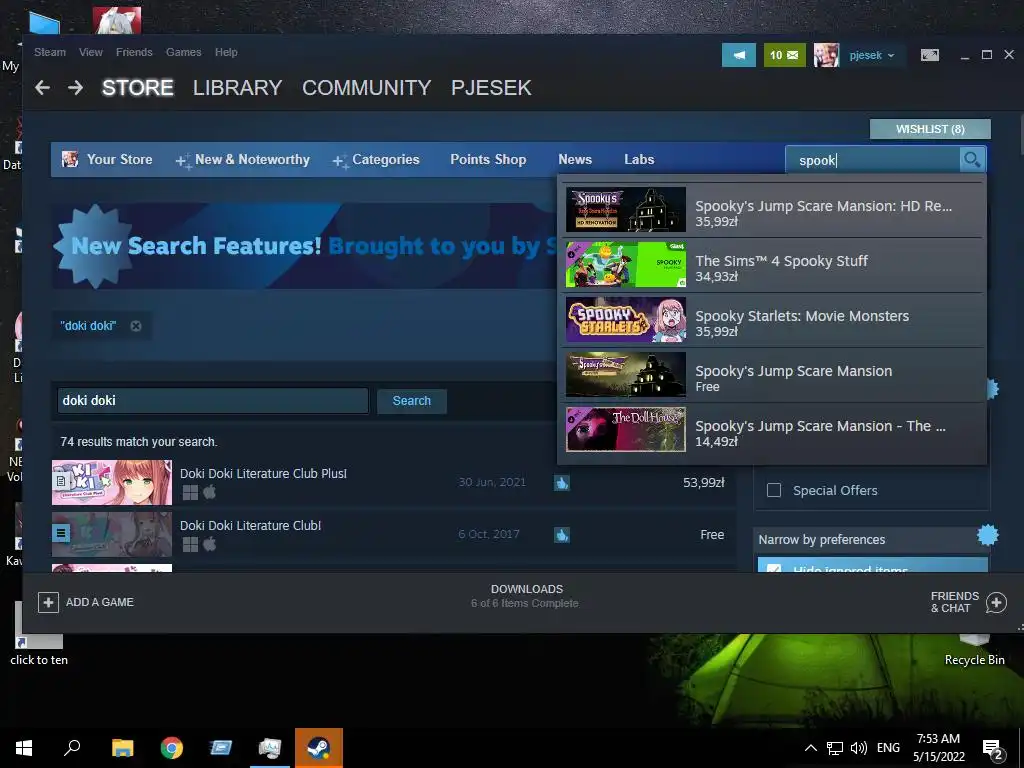Toggle Hide ignored items checkbox
The width and height of the screenshot is (1024, 768).
tap(774, 568)
